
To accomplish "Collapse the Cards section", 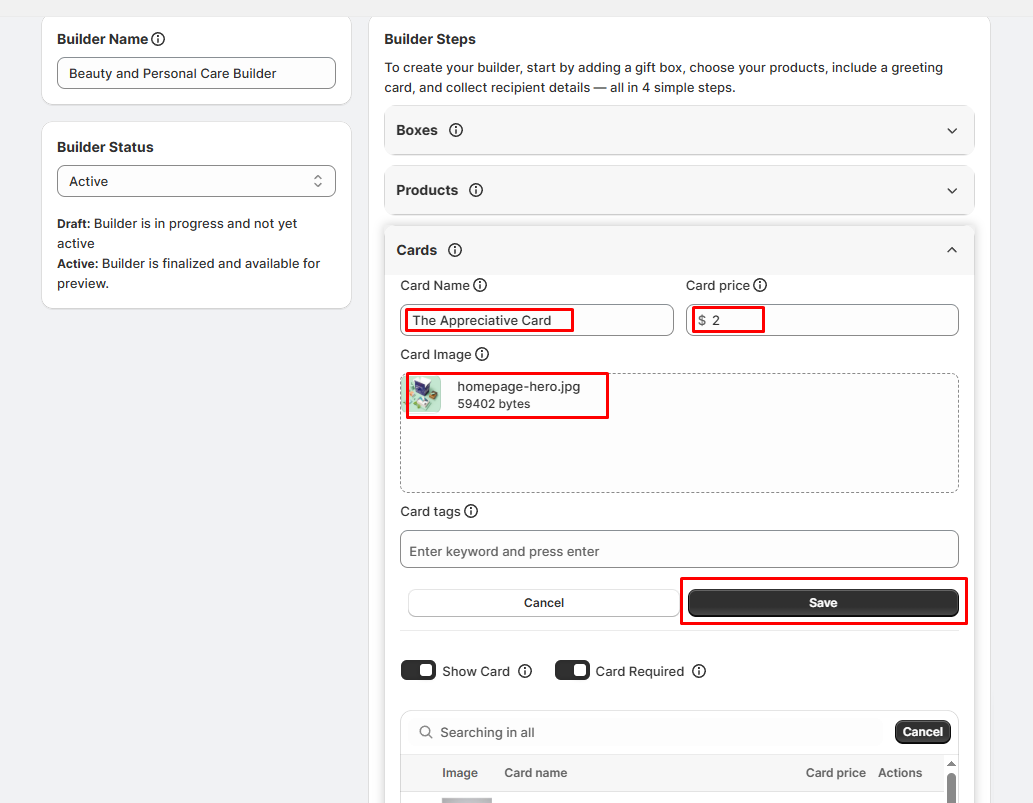I will click(952, 251).
